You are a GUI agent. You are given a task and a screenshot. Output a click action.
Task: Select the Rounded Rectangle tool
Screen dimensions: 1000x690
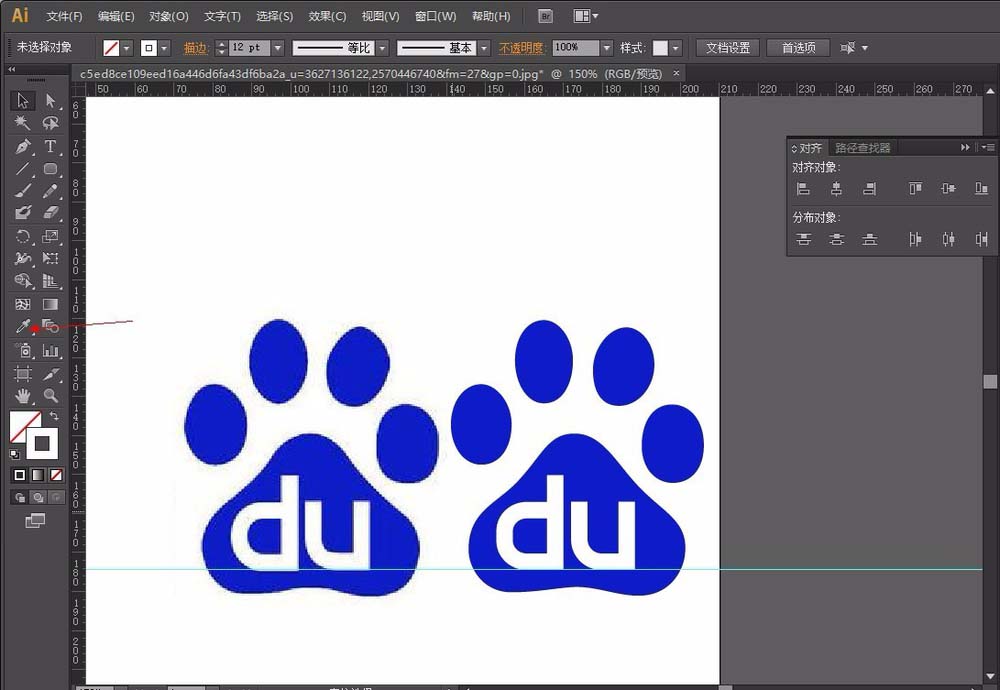(x=50, y=169)
